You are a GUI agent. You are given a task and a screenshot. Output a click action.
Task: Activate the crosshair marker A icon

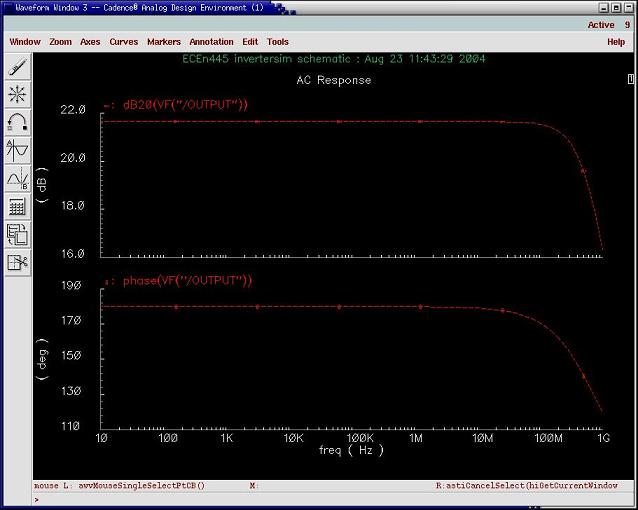click(17, 151)
